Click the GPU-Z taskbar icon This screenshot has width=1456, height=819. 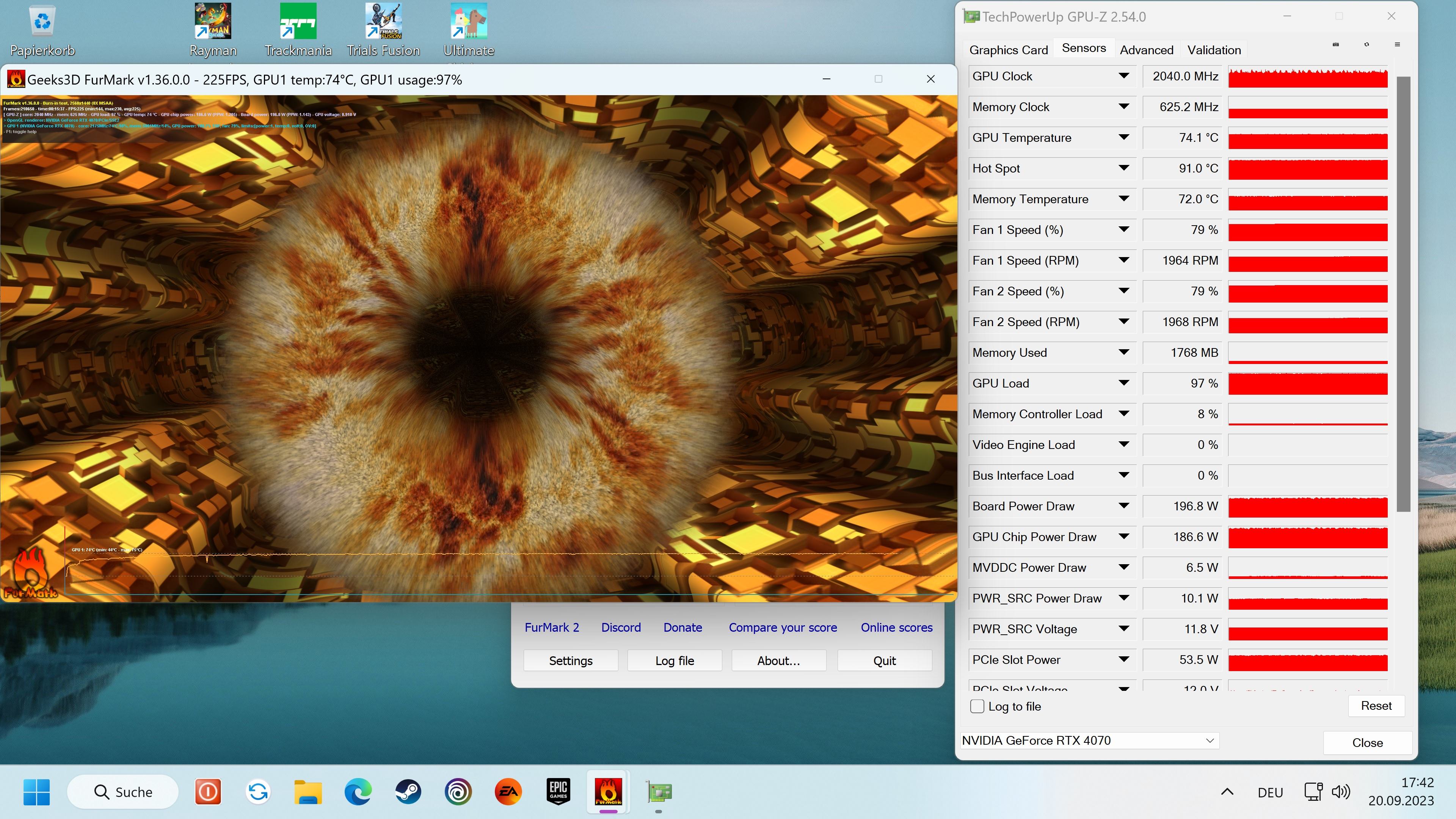[x=659, y=792]
